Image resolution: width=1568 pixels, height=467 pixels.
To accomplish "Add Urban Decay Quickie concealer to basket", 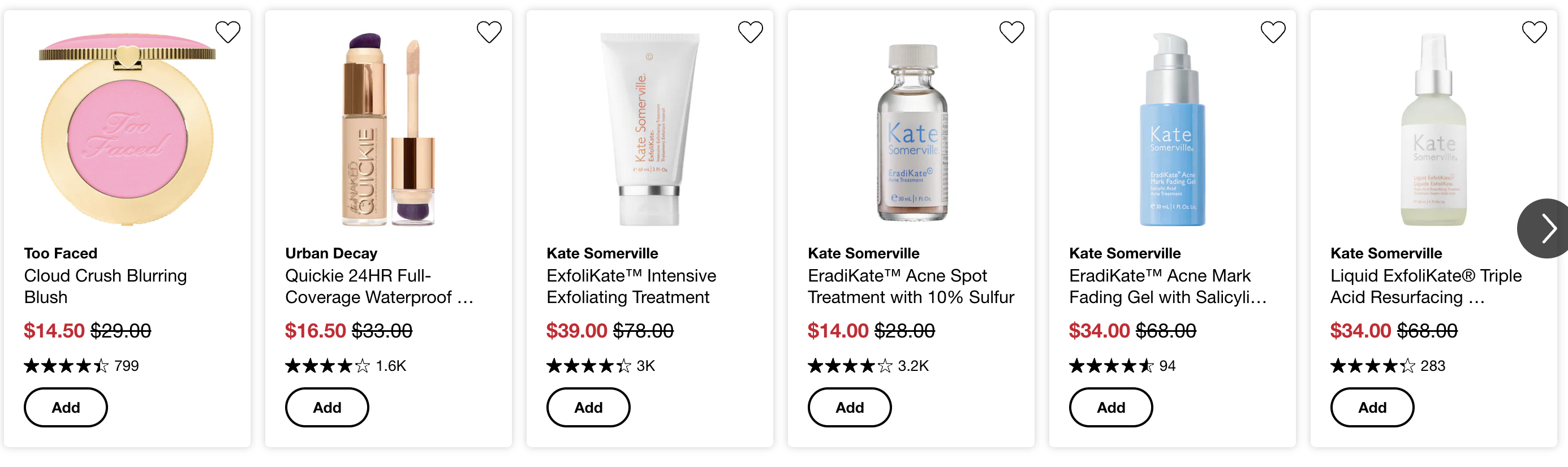I will pos(327,408).
